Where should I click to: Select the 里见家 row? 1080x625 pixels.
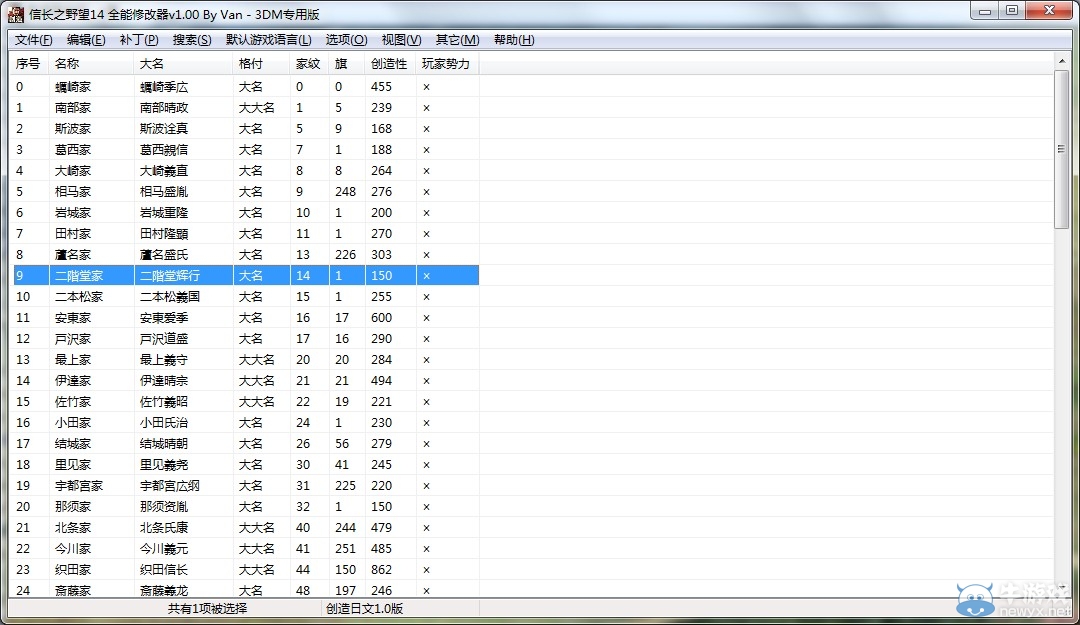coord(246,465)
